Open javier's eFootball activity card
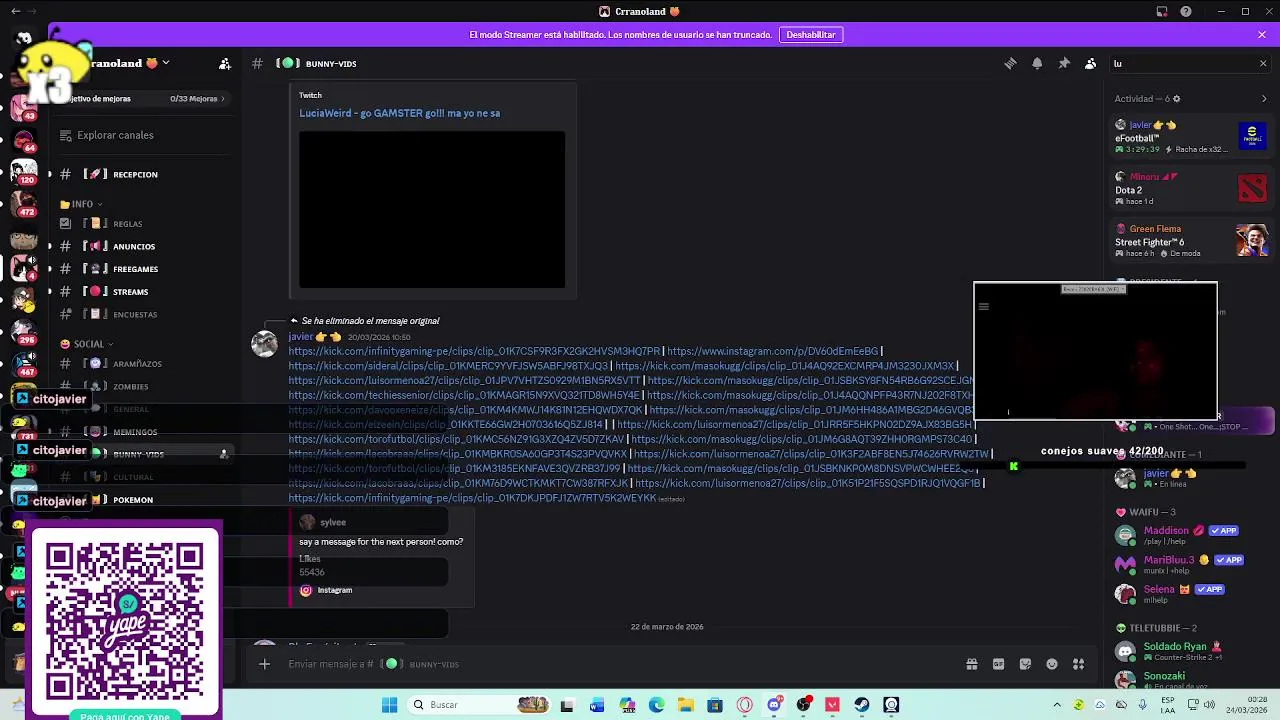Viewport: 1280px width, 720px height. pos(1192,137)
